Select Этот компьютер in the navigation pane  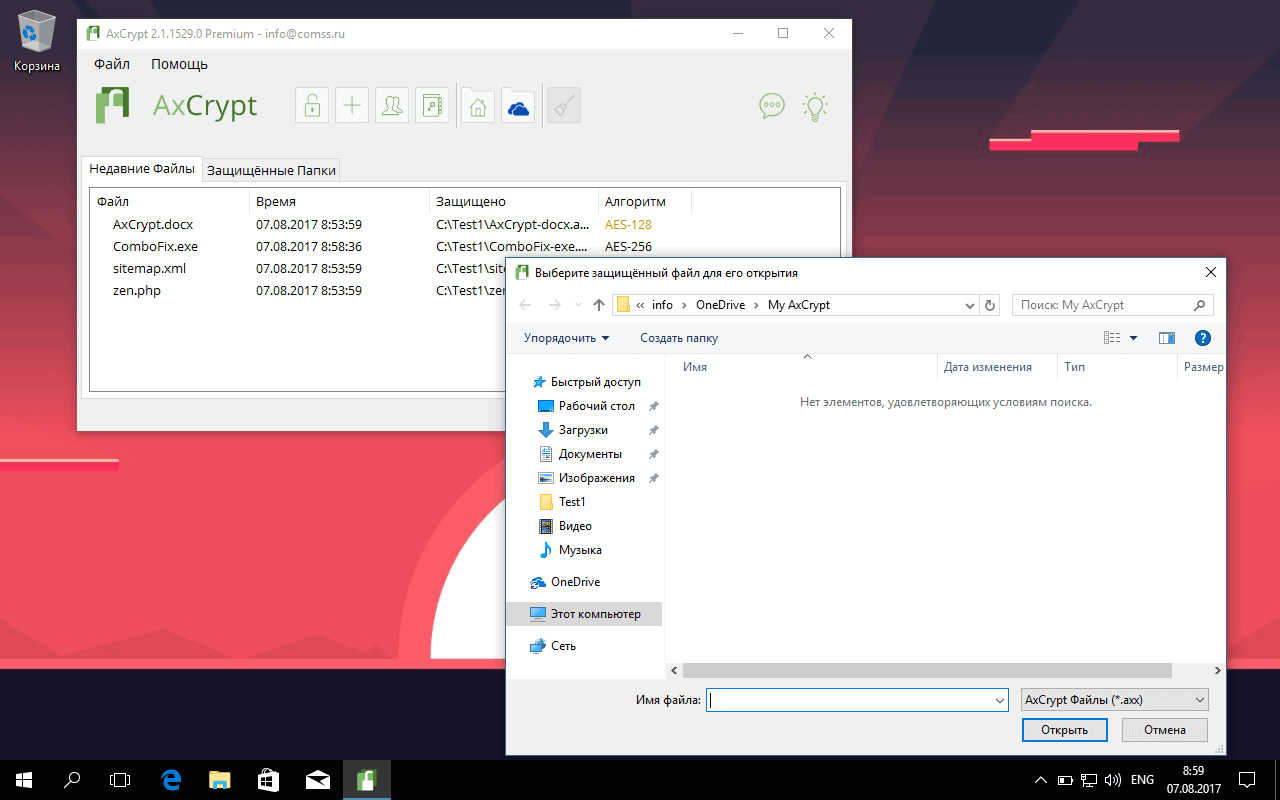tap(585, 614)
